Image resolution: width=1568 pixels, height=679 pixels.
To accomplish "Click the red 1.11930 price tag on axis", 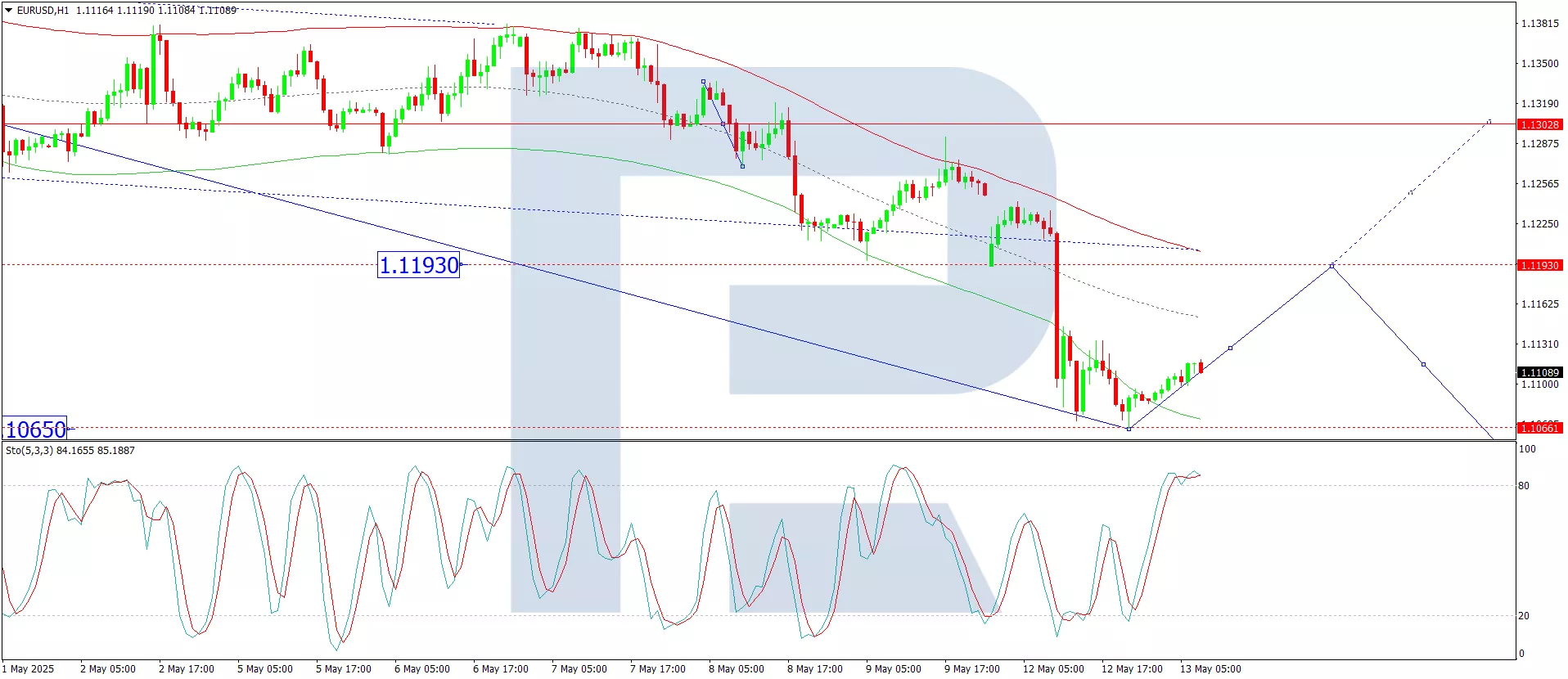I will 1539,265.
